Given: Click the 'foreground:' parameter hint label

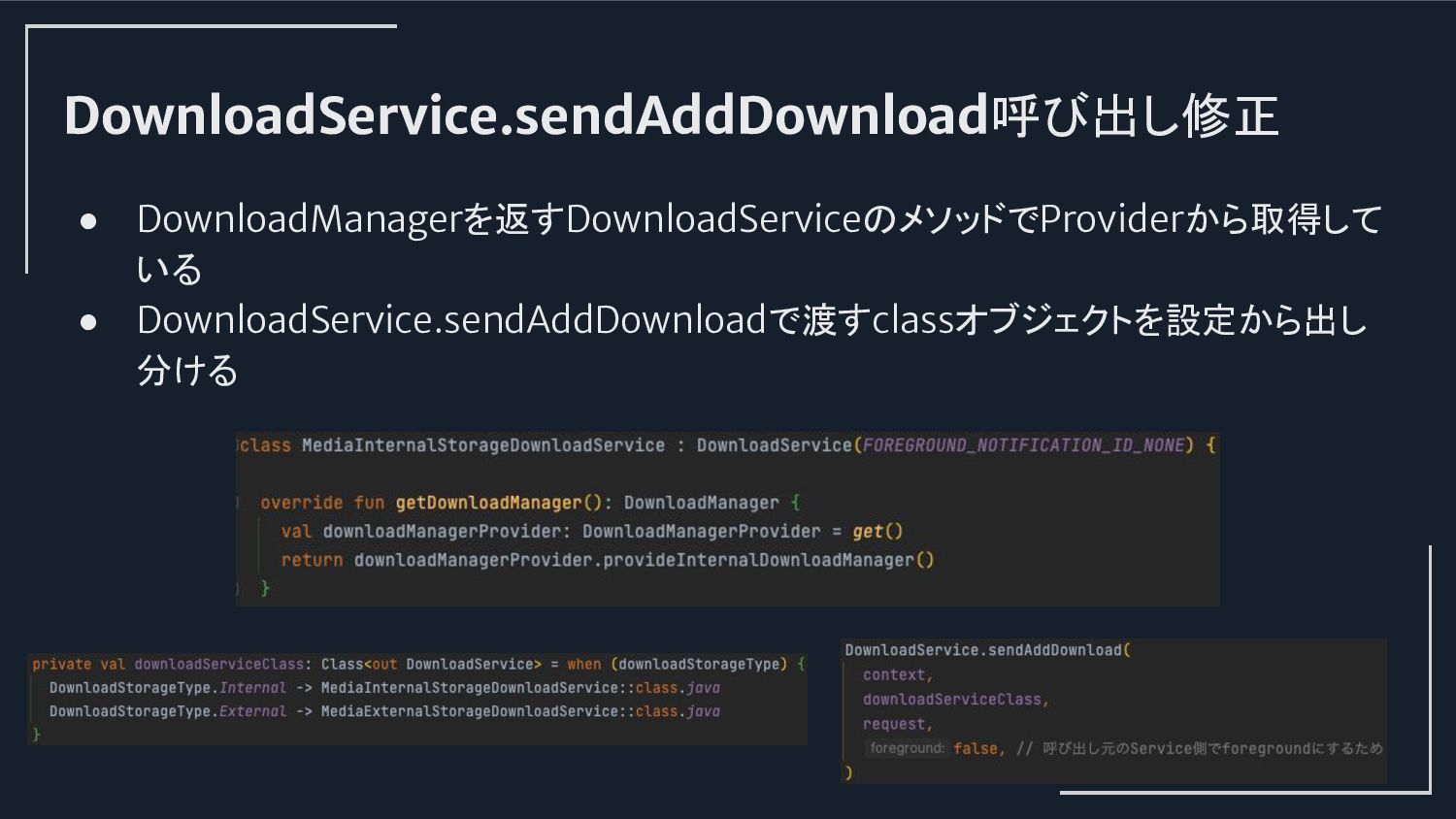Looking at the screenshot, I should (x=907, y=748).
